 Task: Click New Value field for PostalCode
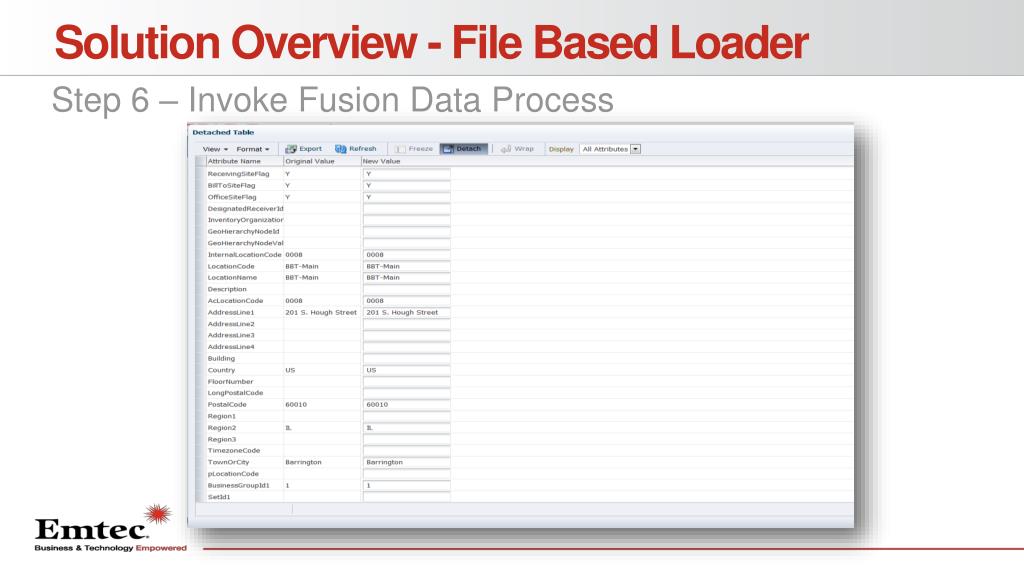click(x=406, y=405)
